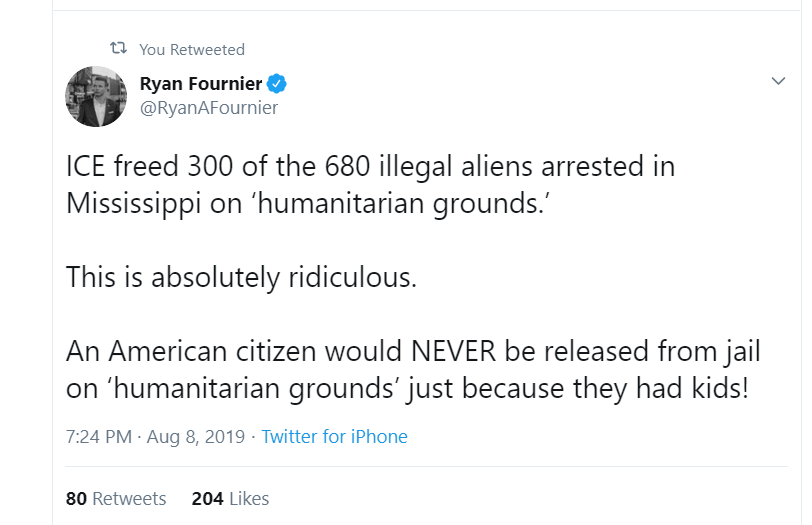View the 80 Retweets list
This screenshot has height=525, width=812.
(x=116, y=498)
